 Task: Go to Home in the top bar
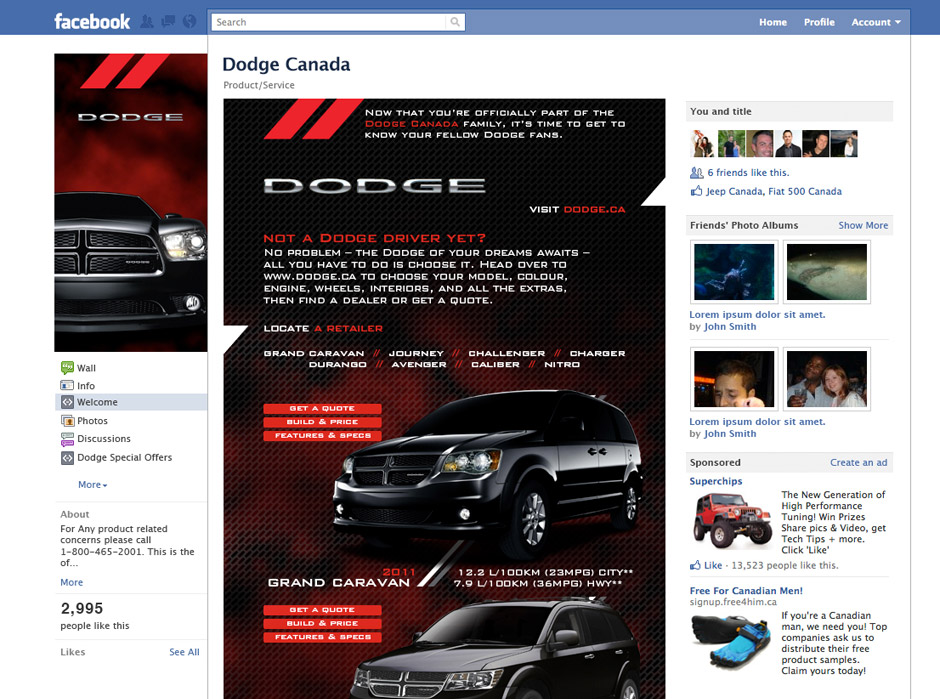click(773, 22)
